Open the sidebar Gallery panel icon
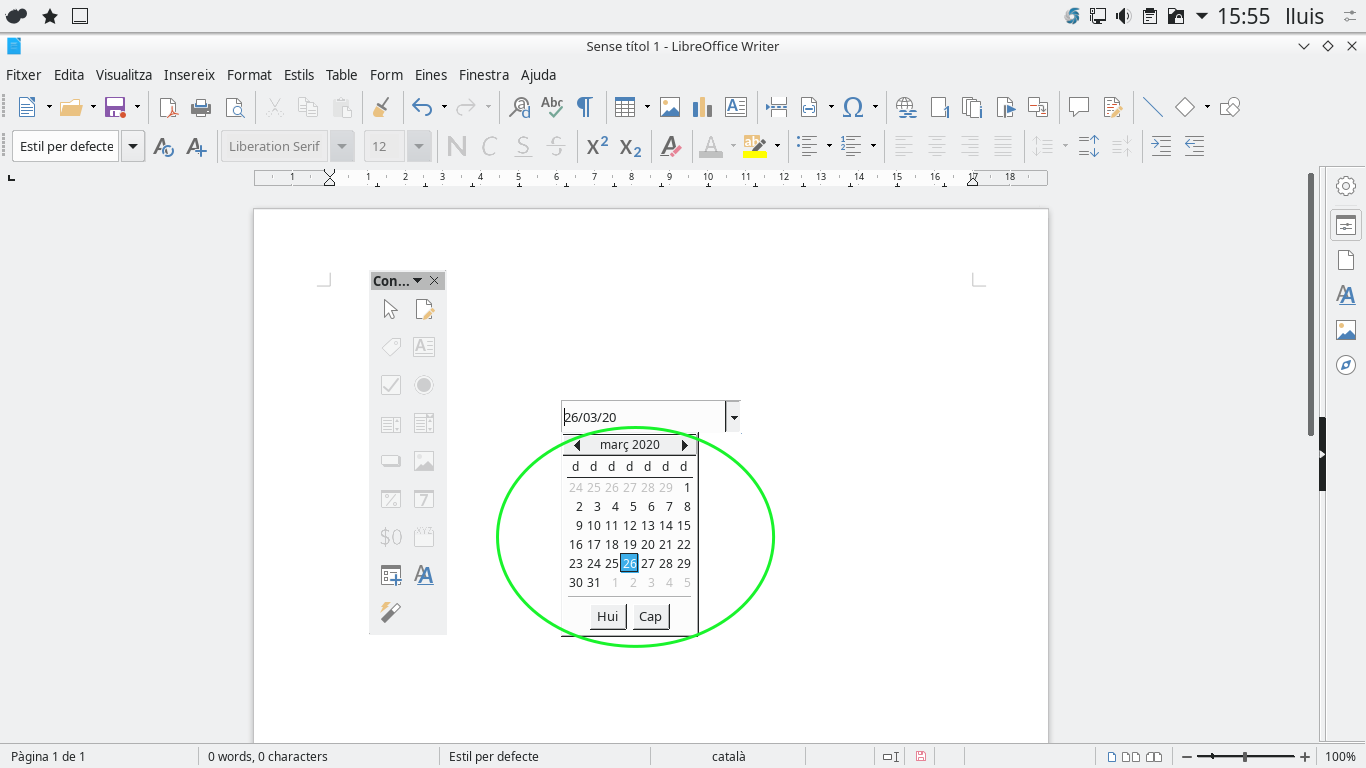 click(x=1346, y=330)
